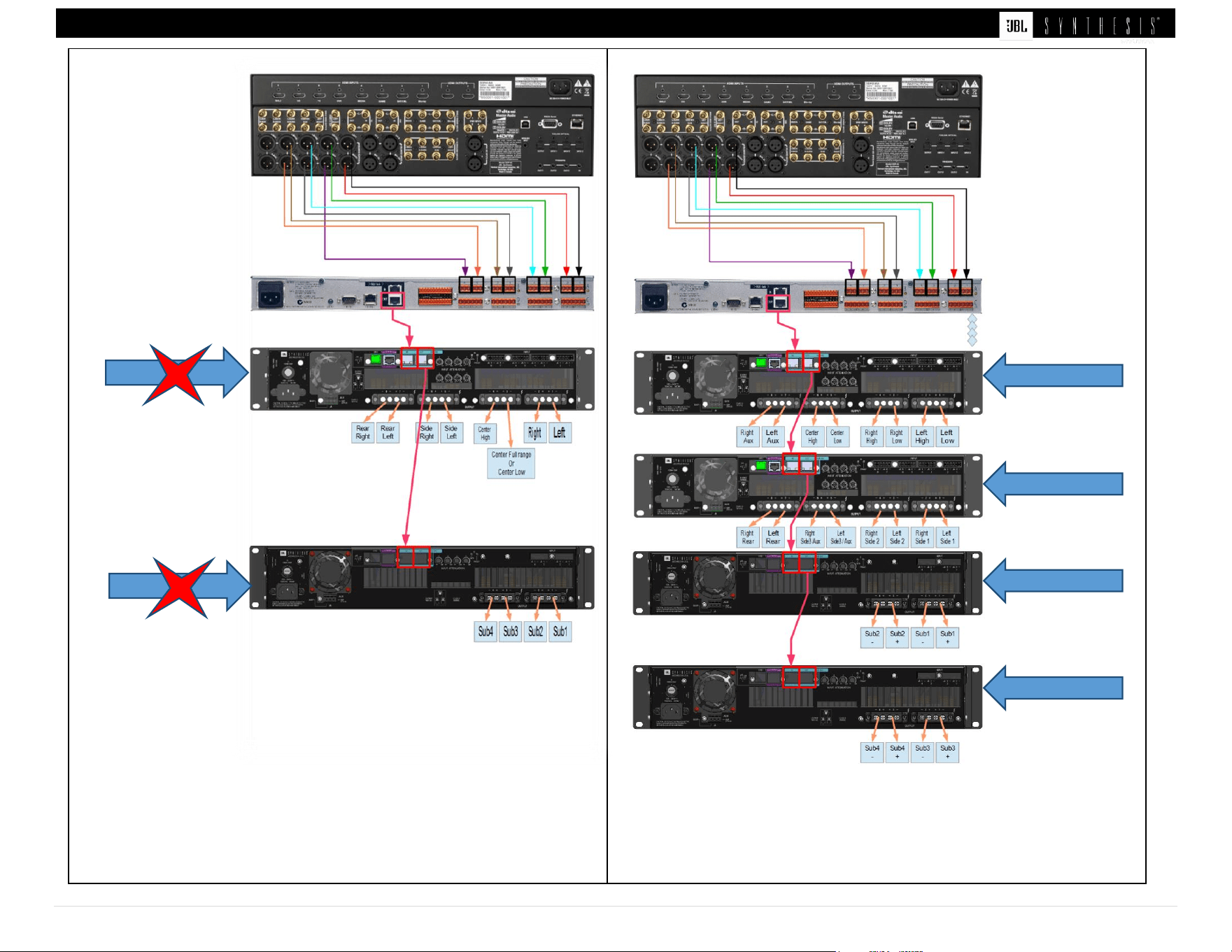Select the "Right Low" speaker label

point(897,436)
